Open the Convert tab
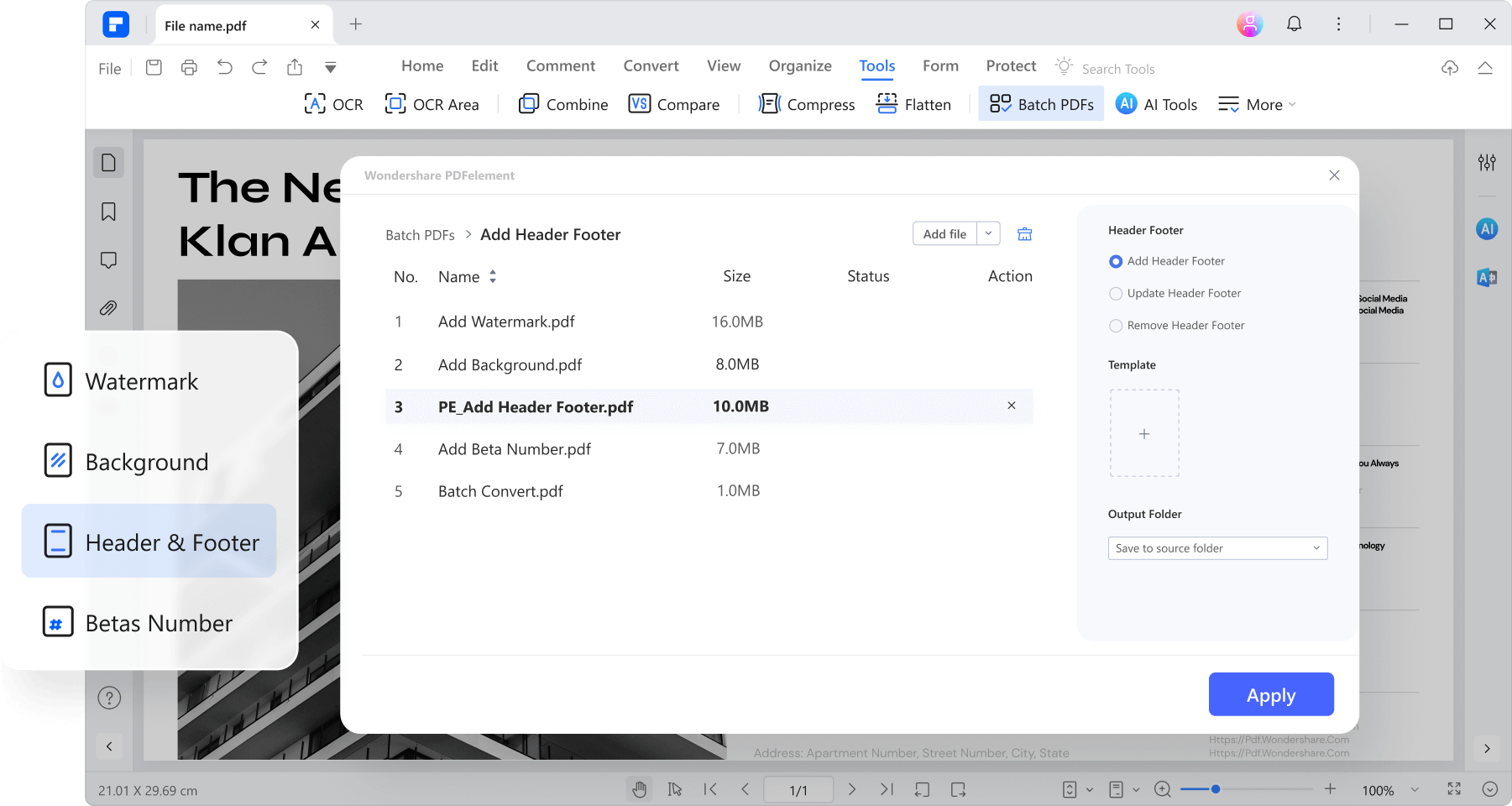The height and width of the screenshot is (806, 1512). tap(651, 65)
